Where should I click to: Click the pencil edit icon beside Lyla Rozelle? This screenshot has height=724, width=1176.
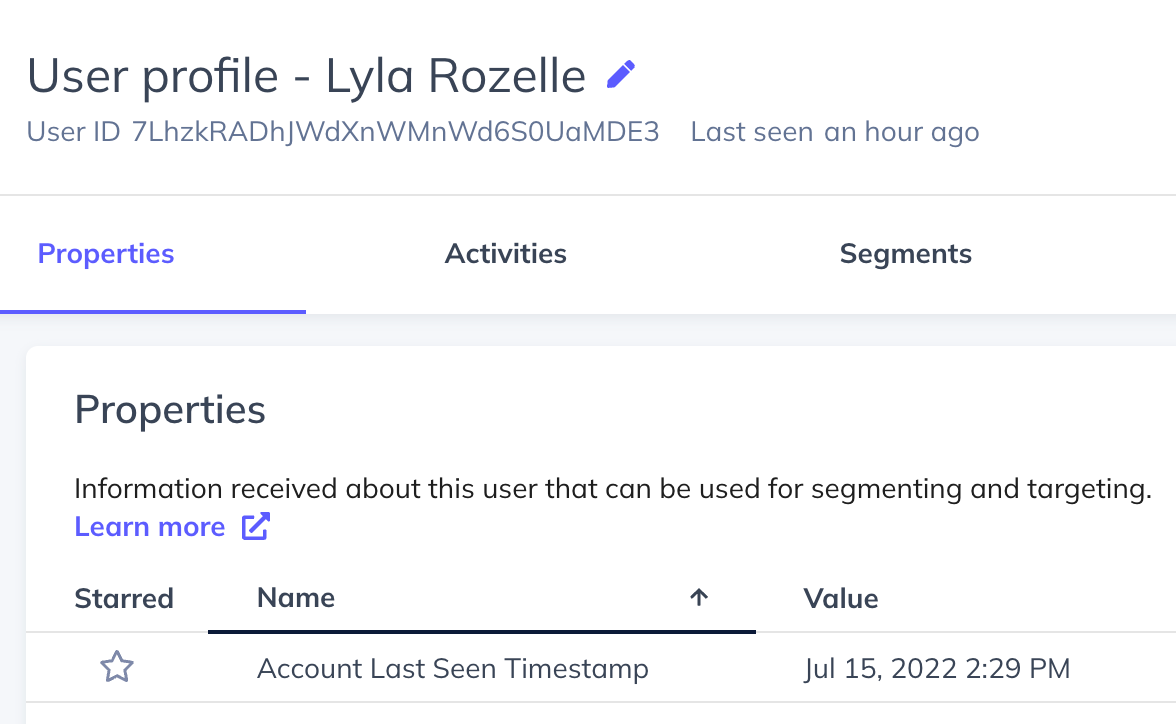tap(621, 74)
